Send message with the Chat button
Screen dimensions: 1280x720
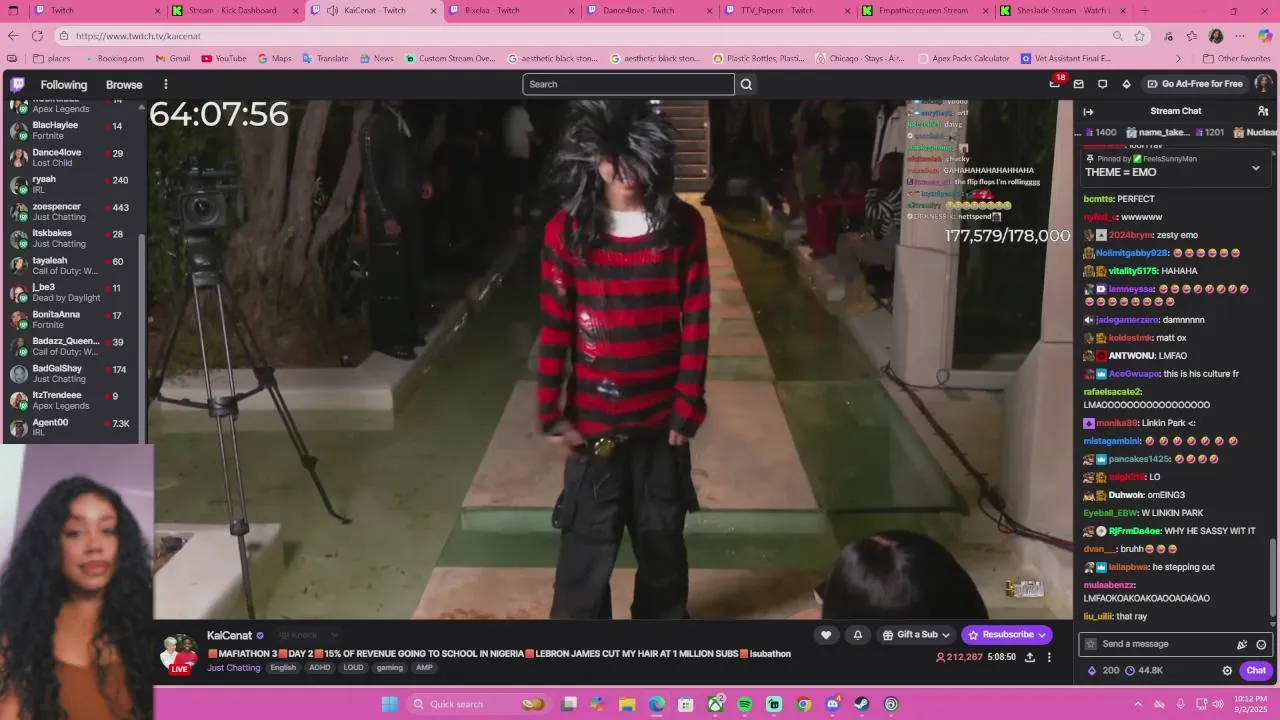[1256, 670]
